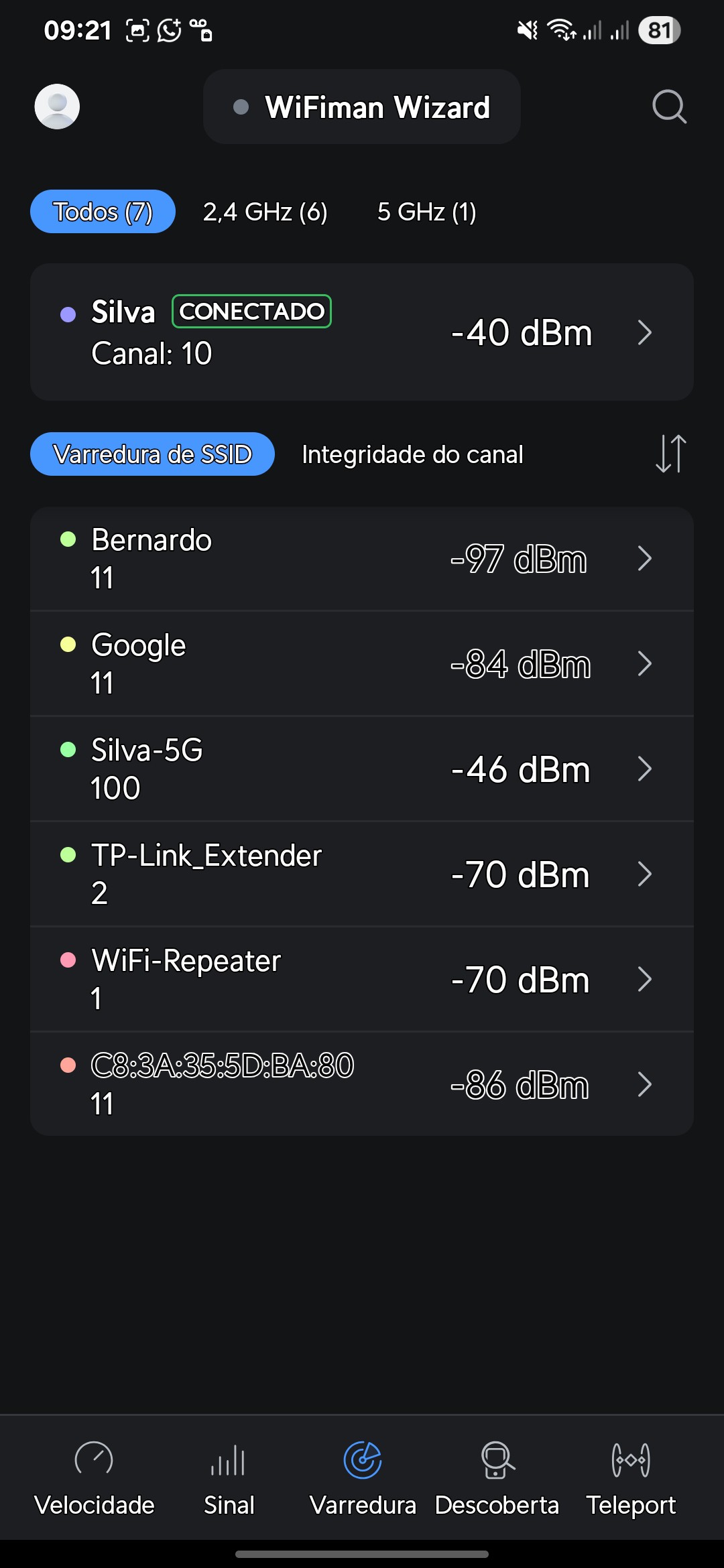Expand Bernardo network details chevron

coord(645,558)
